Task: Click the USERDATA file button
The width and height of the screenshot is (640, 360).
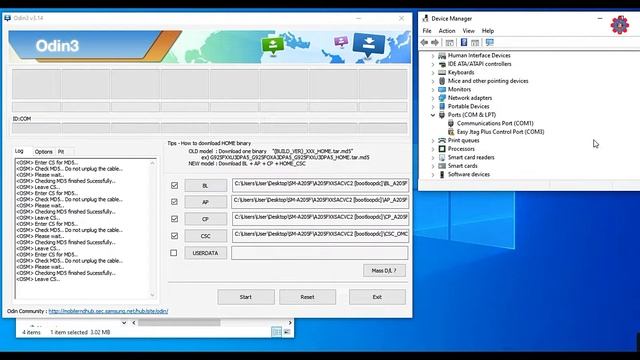Action: 205,253
